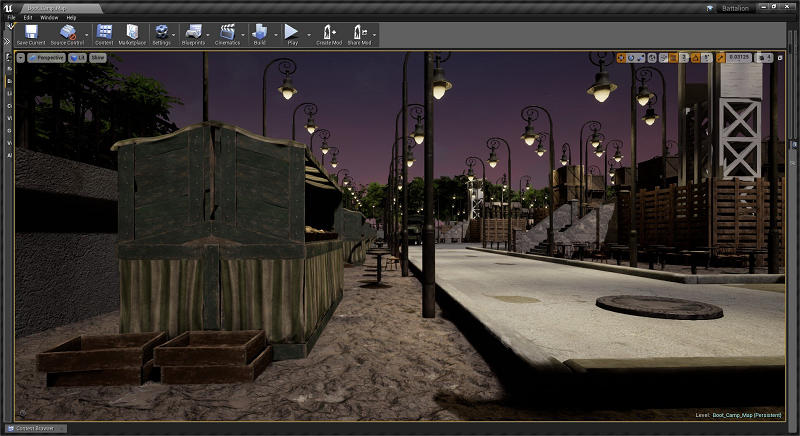Open the Marketplace icon
This screenshot has height=436, width=800.
[x=132, y=35]
